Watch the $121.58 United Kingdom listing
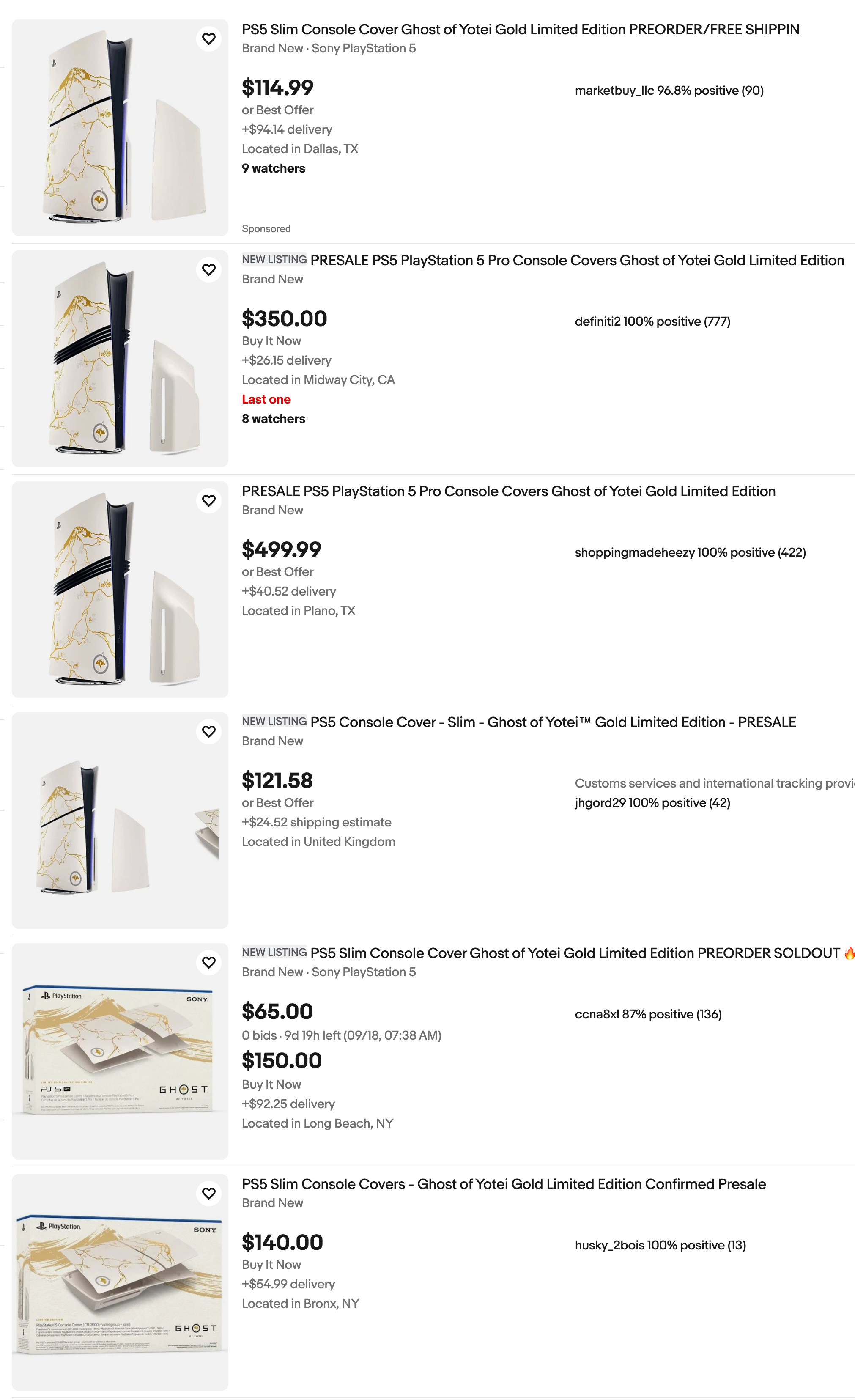The height and width of the screenshot is (1400, 855). coord(209,731)
